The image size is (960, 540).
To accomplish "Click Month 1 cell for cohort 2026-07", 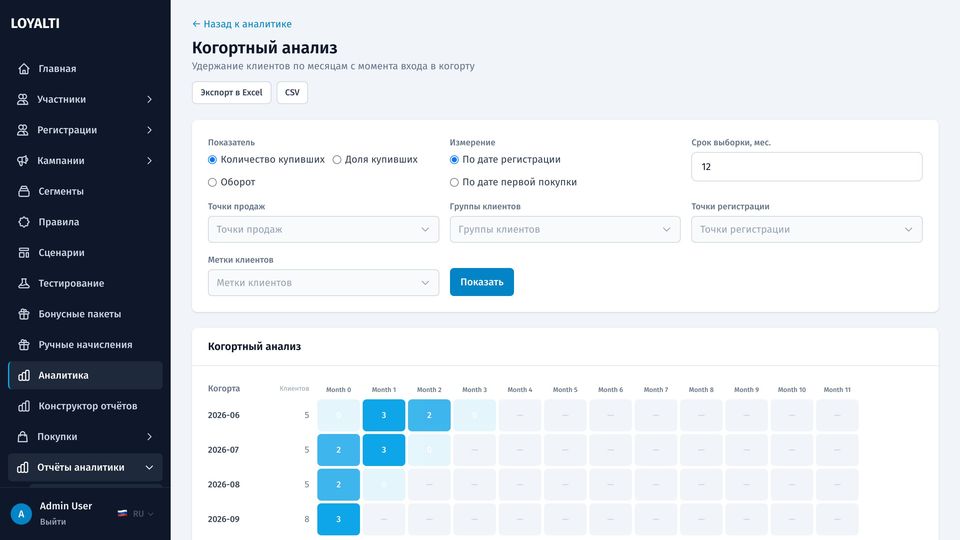I will pyautogui.click(x=384, y=450).
